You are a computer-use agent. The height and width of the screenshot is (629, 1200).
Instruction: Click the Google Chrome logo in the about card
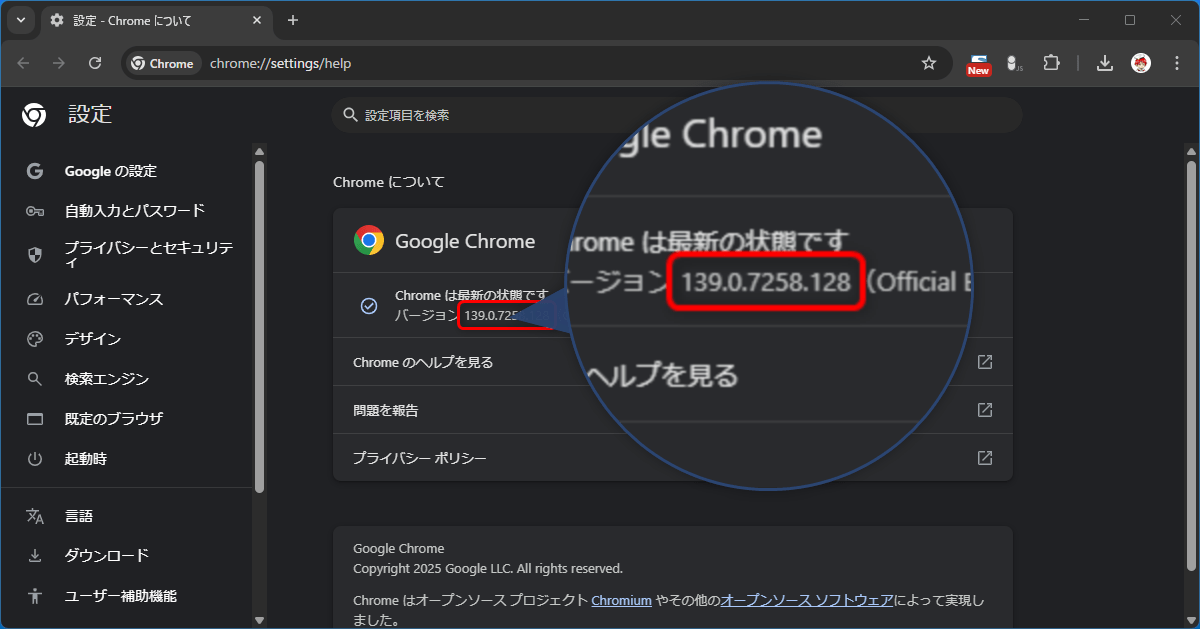[369, 240]
